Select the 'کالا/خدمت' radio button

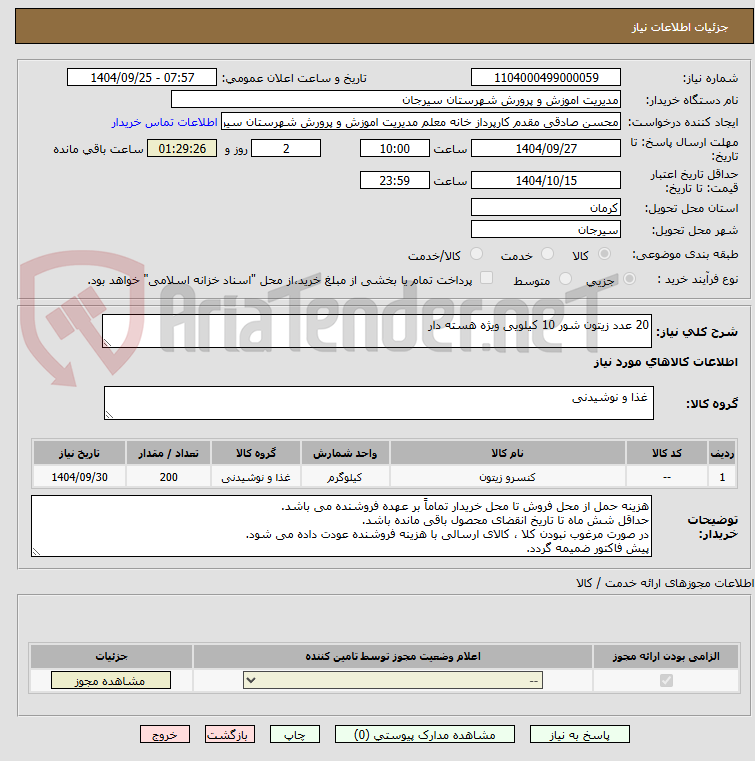point(476,253)
